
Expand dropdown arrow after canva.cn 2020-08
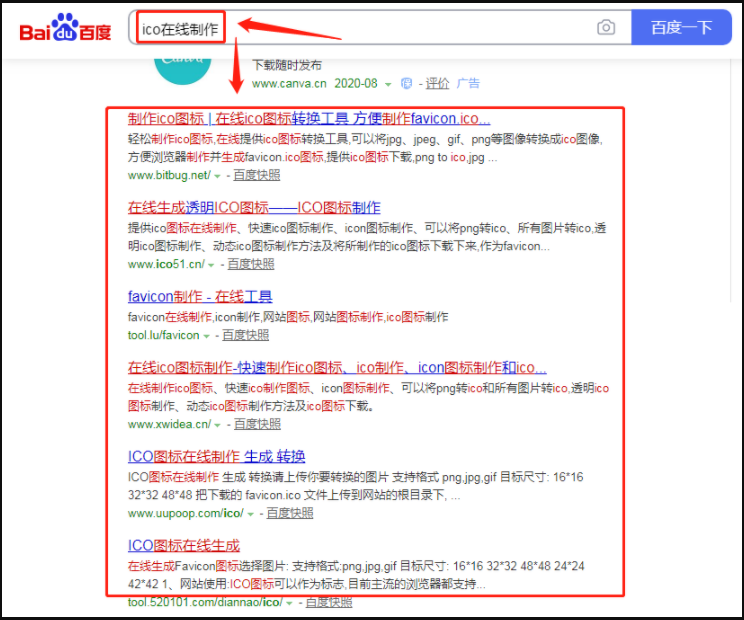388,84
